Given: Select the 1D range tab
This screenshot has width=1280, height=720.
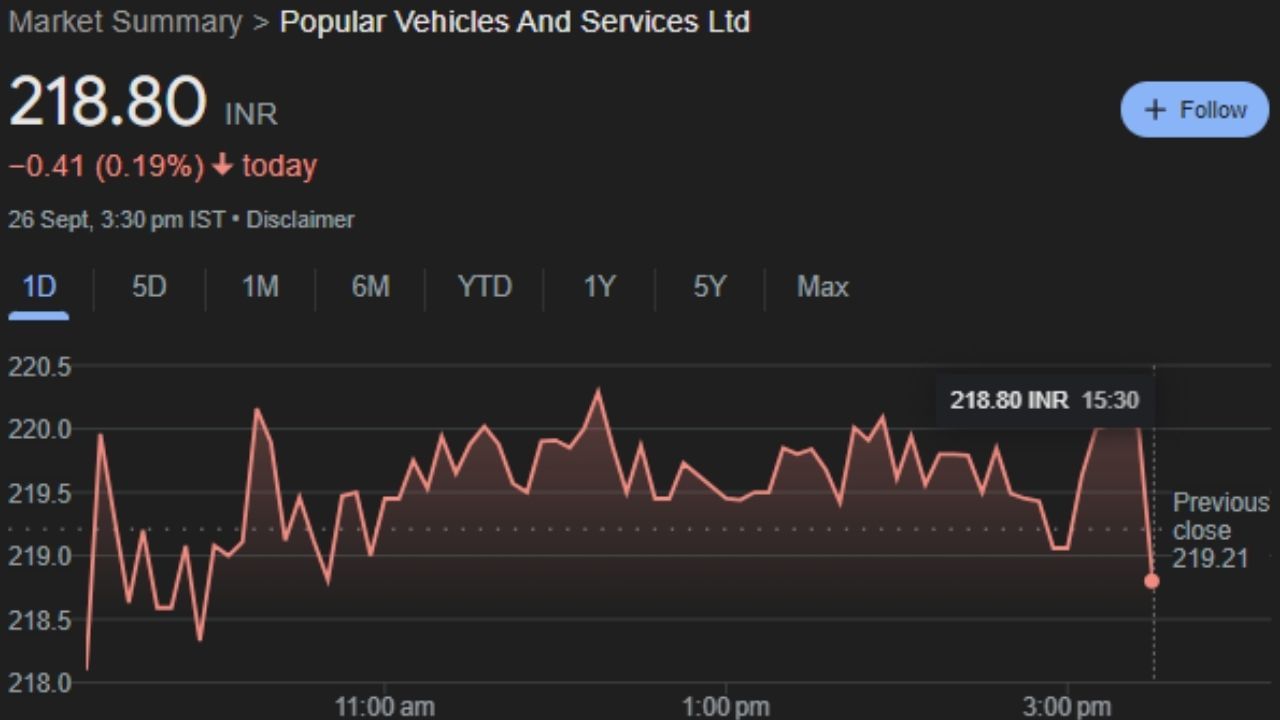Looking at the screenshot, I should [x=39, y=288].
